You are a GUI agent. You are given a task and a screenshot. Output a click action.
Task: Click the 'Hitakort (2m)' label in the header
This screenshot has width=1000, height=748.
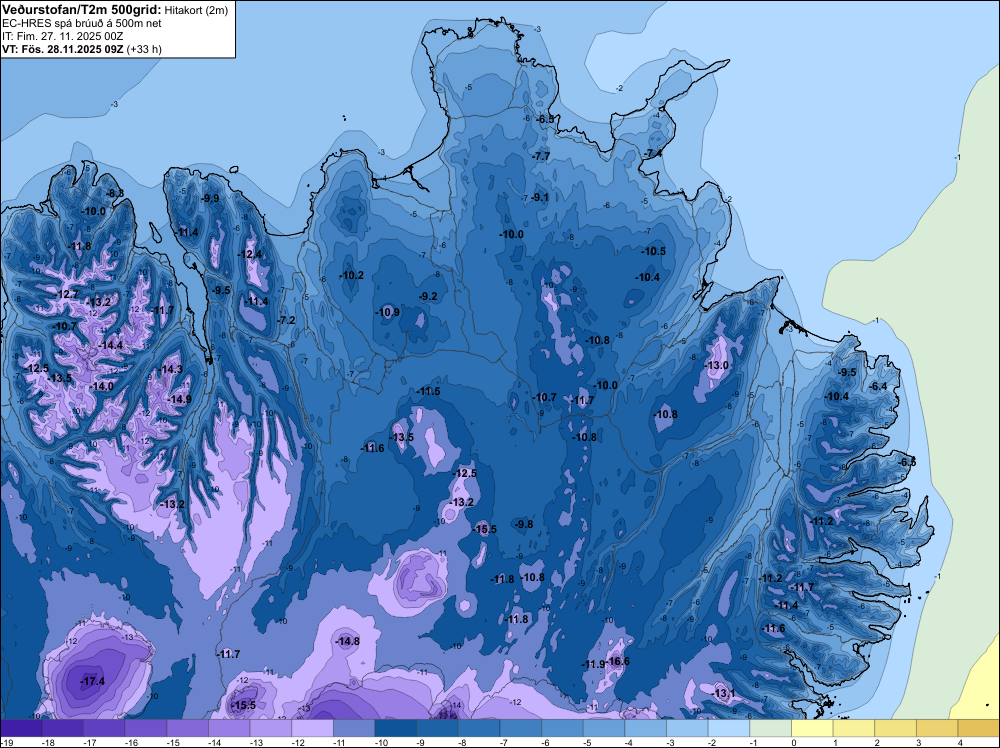click(196, 10)
